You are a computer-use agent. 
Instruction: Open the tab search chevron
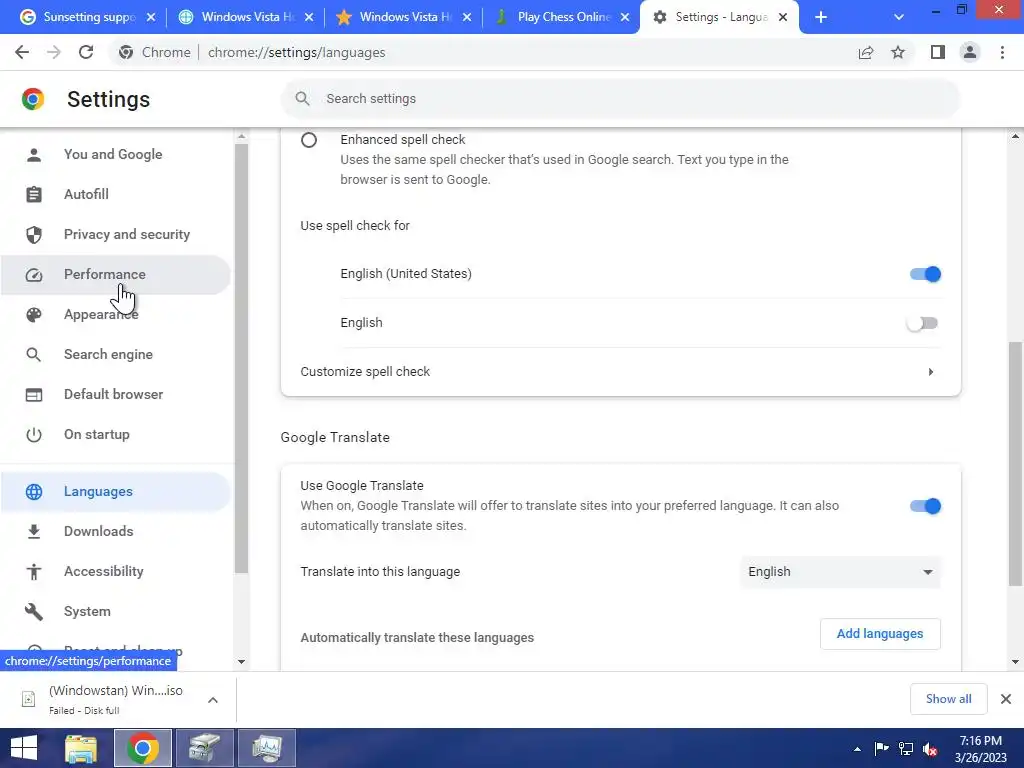pos(899,17)
